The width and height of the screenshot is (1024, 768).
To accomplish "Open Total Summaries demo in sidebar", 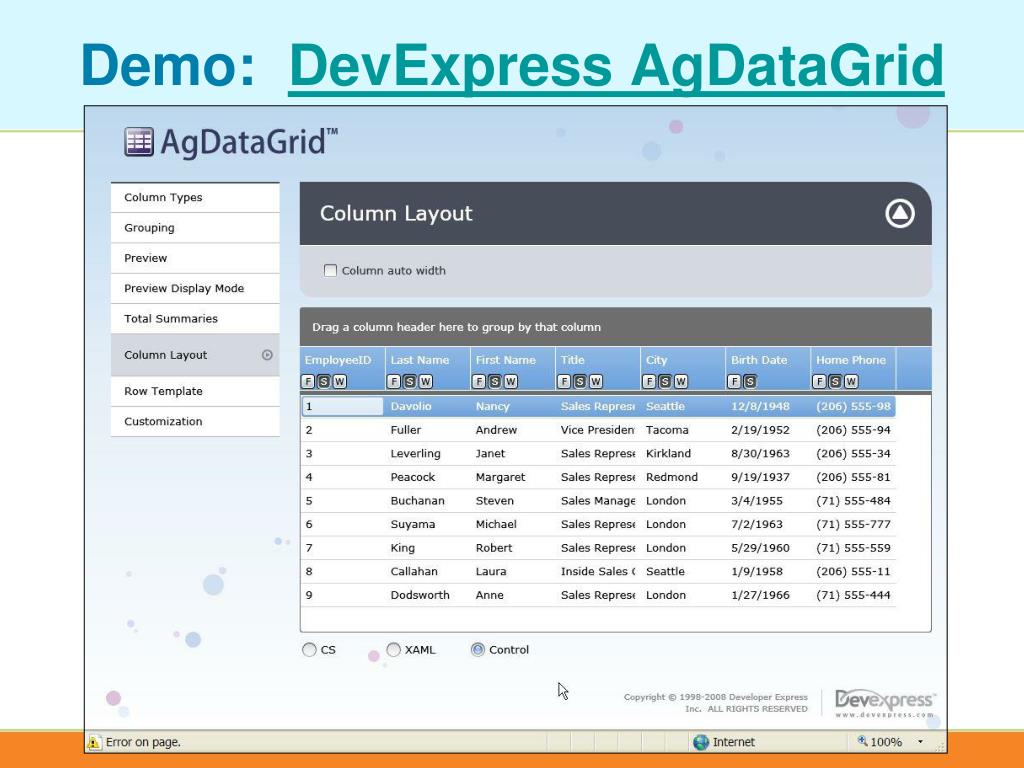I will [x=195, y=319].
